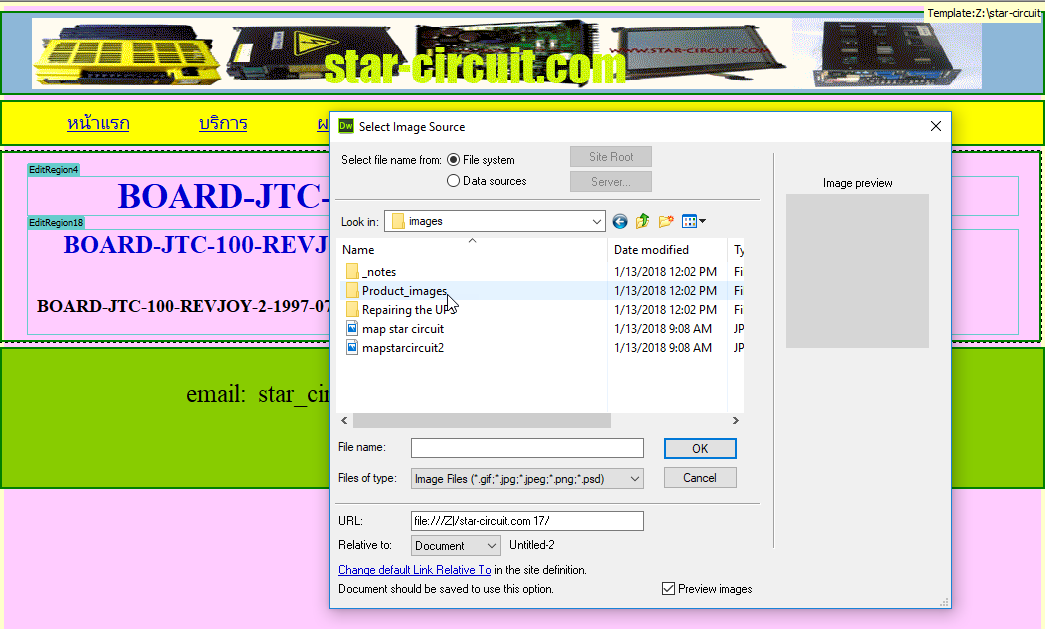Click the horizontal scrollbar right arrow
This screenshot has height=629, width=1045.
pos(736,420)
